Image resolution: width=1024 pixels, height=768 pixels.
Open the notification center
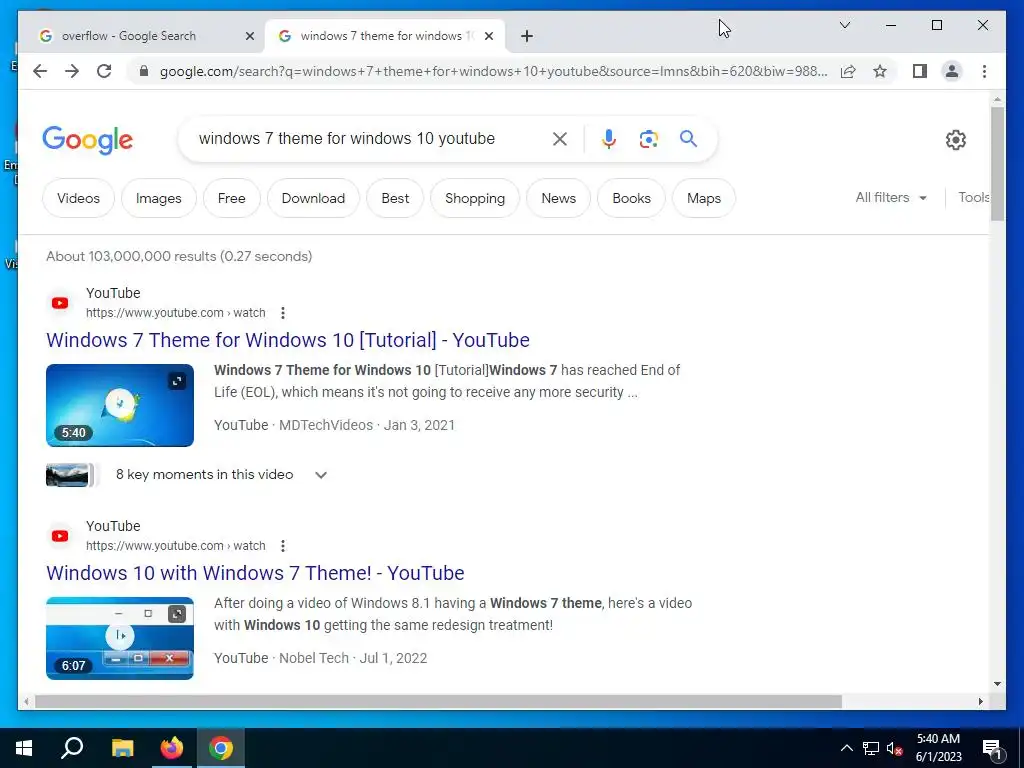(x=992, y=749)
